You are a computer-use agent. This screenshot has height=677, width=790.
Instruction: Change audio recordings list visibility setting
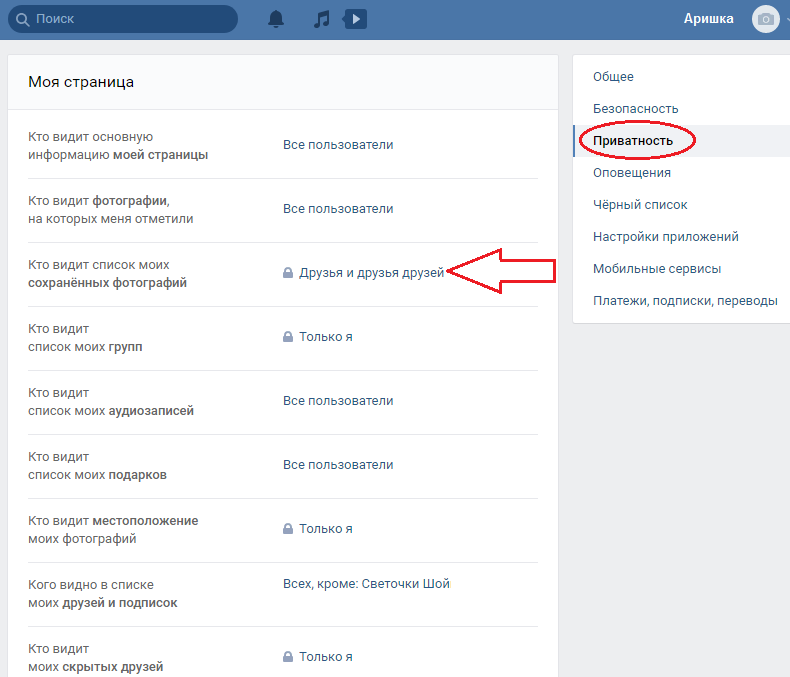coord(338,401)
